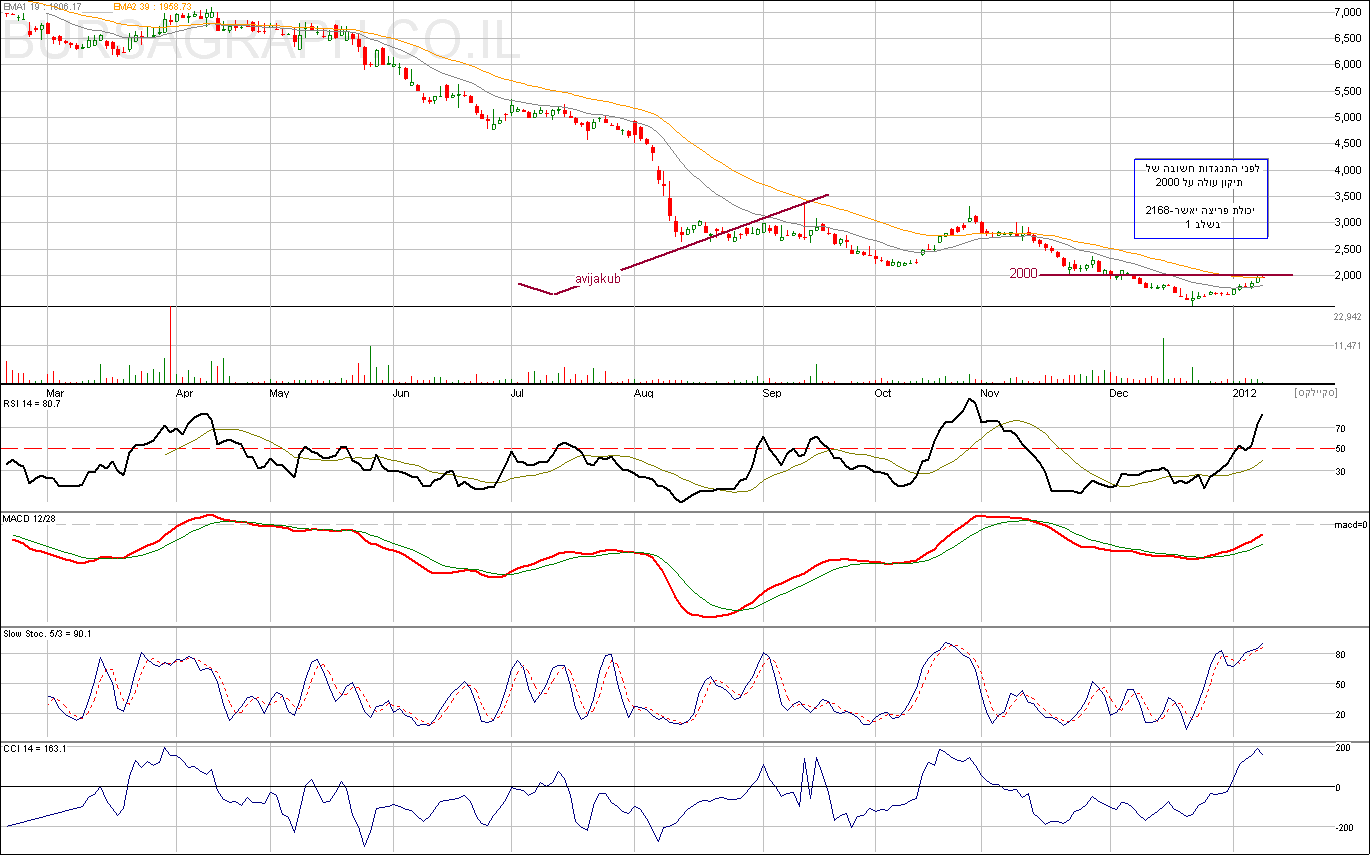Select the Mar label on time axis
1370x855 pixels.
(x=56, y=394)
